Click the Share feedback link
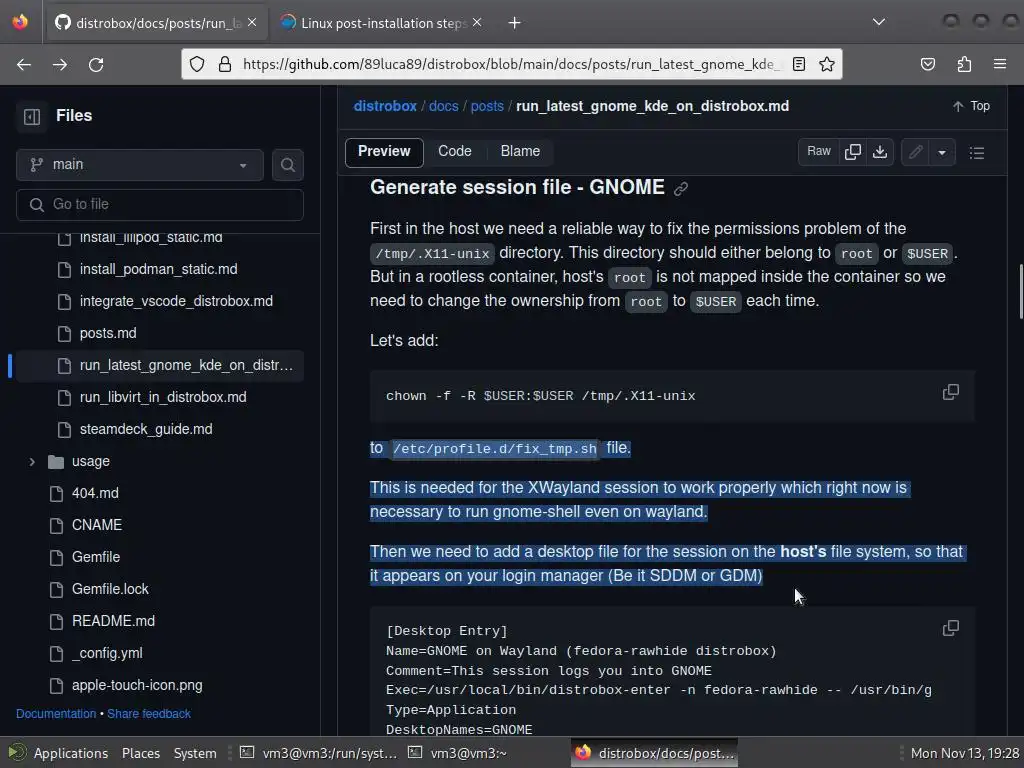 click(x=149, y=714)
